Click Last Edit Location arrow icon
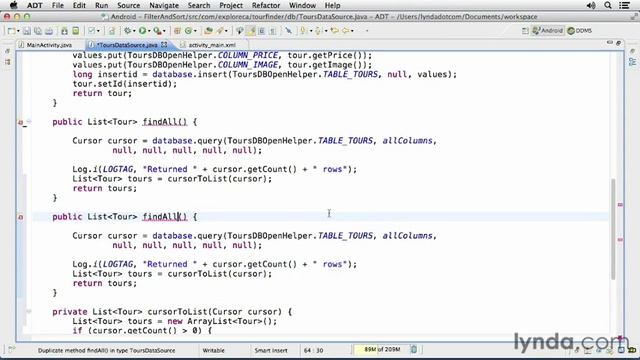This screenshot has width=640, height=360. point(335,31)
